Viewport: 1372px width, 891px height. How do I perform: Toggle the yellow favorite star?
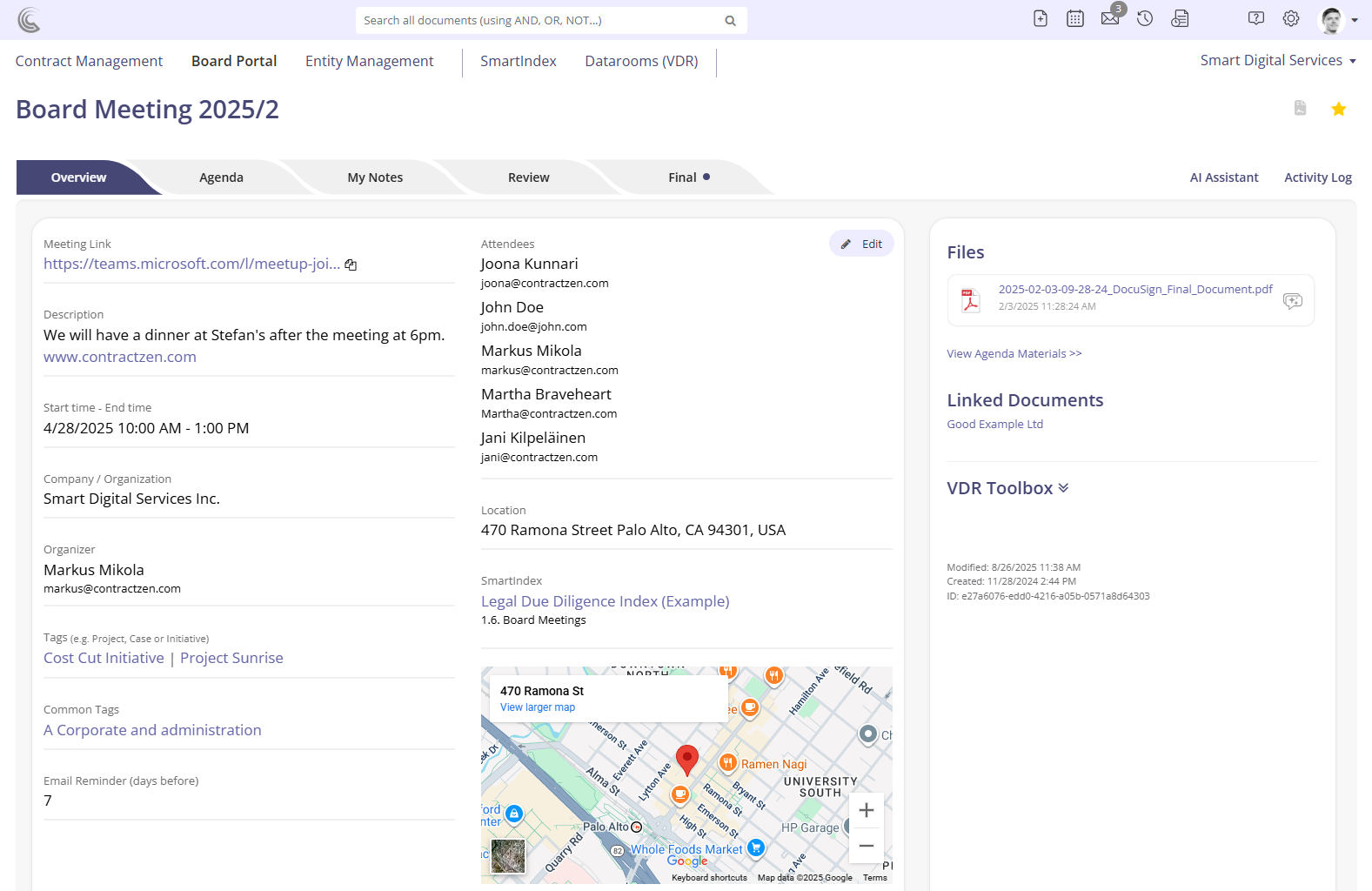coord(1338,109)
